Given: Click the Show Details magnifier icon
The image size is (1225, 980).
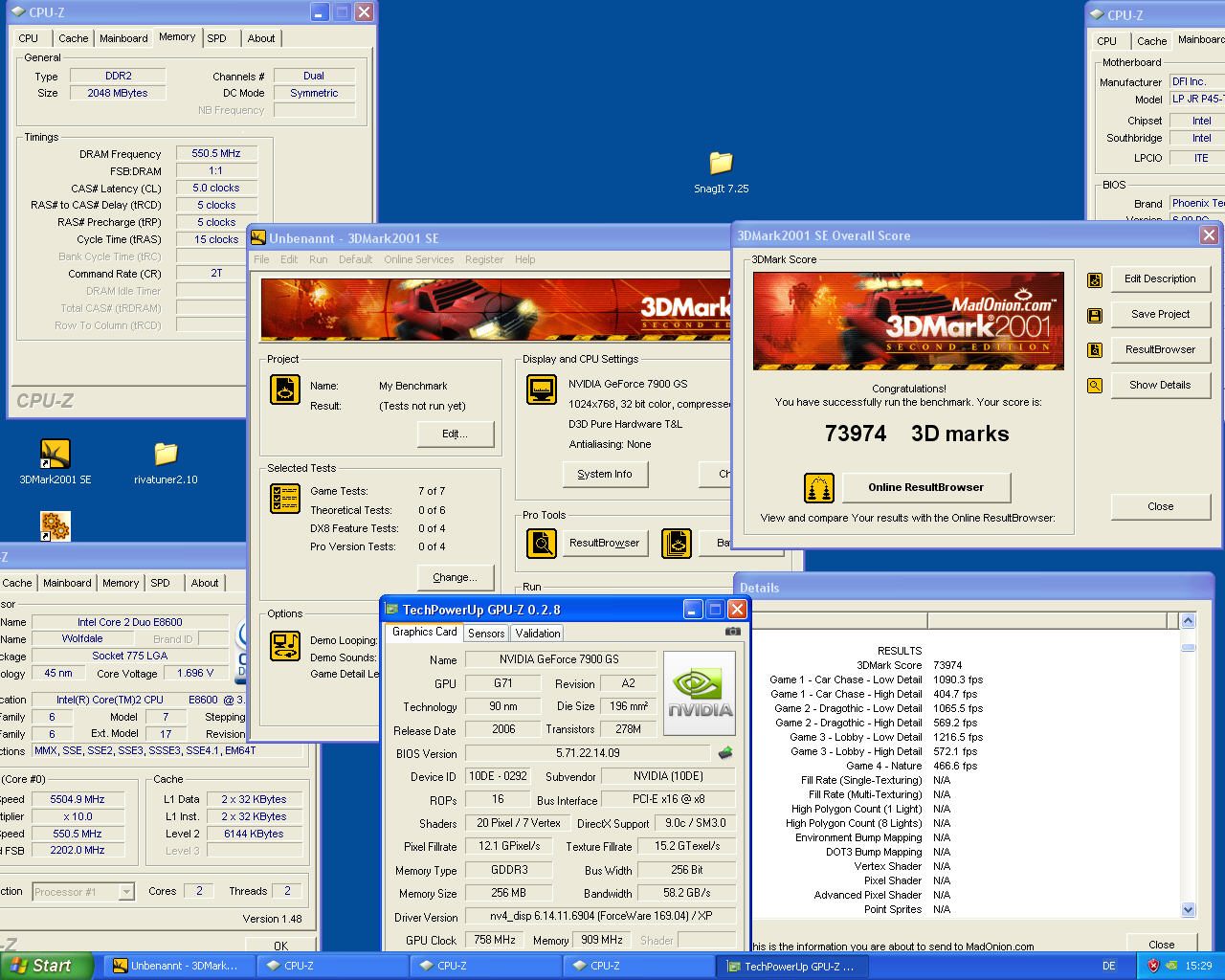Looking at the screenshot, I should (1095, 386).
